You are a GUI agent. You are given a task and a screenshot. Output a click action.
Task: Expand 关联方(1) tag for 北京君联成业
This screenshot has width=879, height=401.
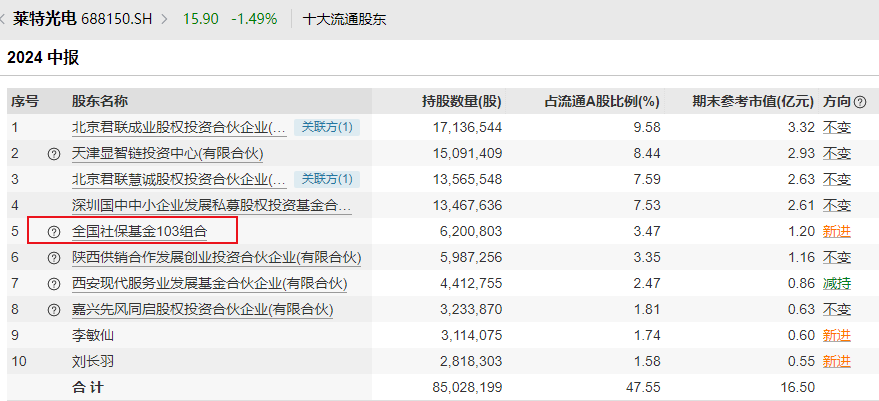pos(327,127)
